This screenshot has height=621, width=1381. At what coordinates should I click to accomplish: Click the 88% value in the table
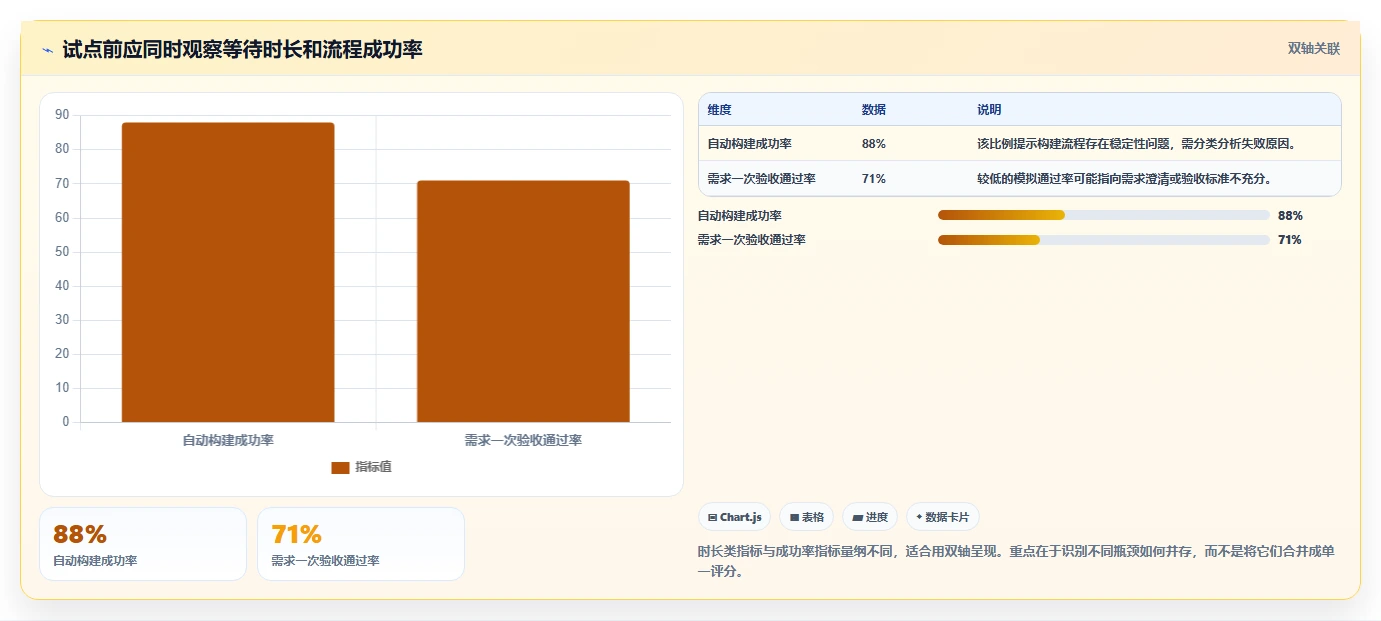pos(873,144)
